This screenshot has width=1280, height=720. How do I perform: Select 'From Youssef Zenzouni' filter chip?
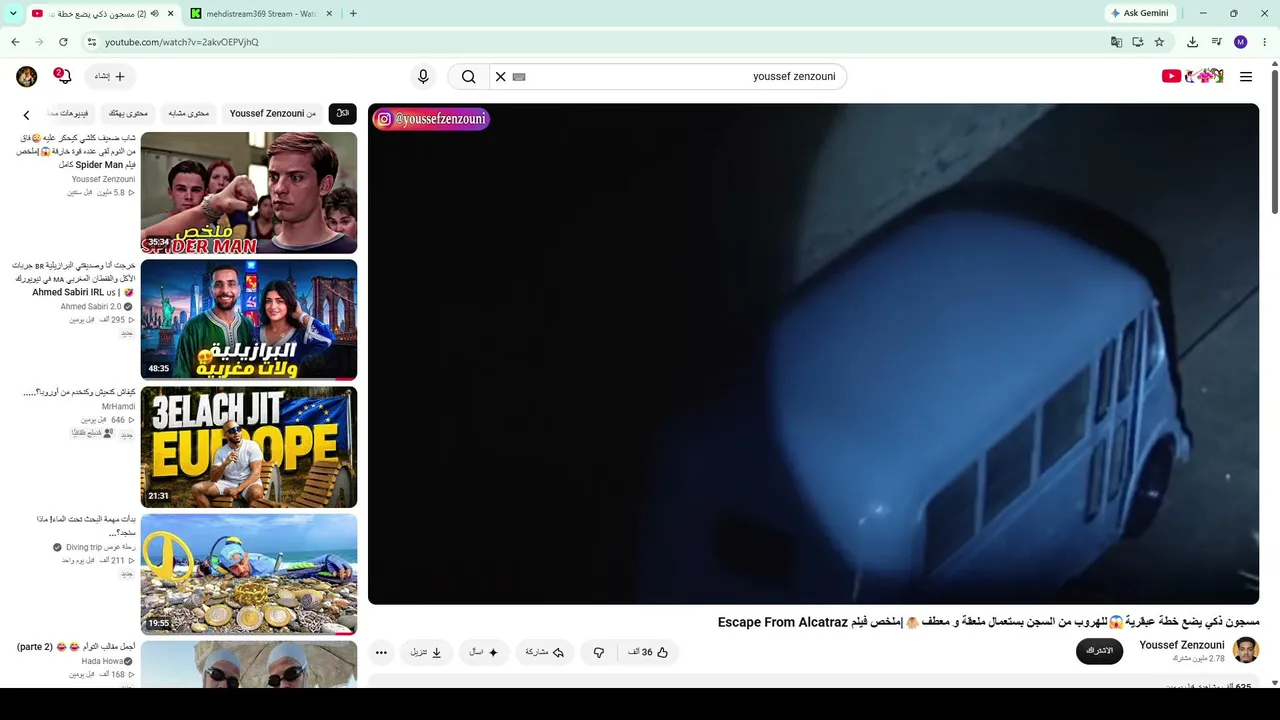pos(272,113)
